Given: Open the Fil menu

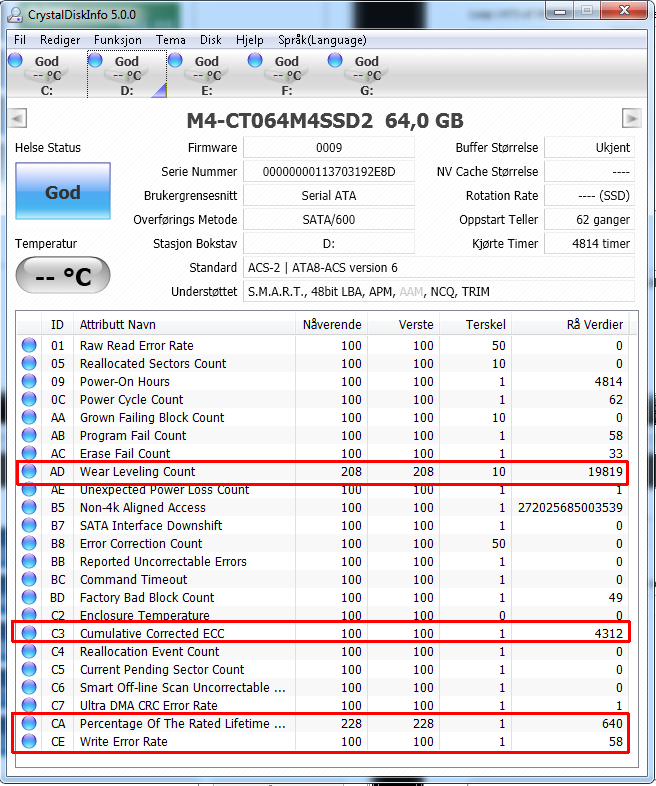Looking at the screenshot, I should coord(20,40).
